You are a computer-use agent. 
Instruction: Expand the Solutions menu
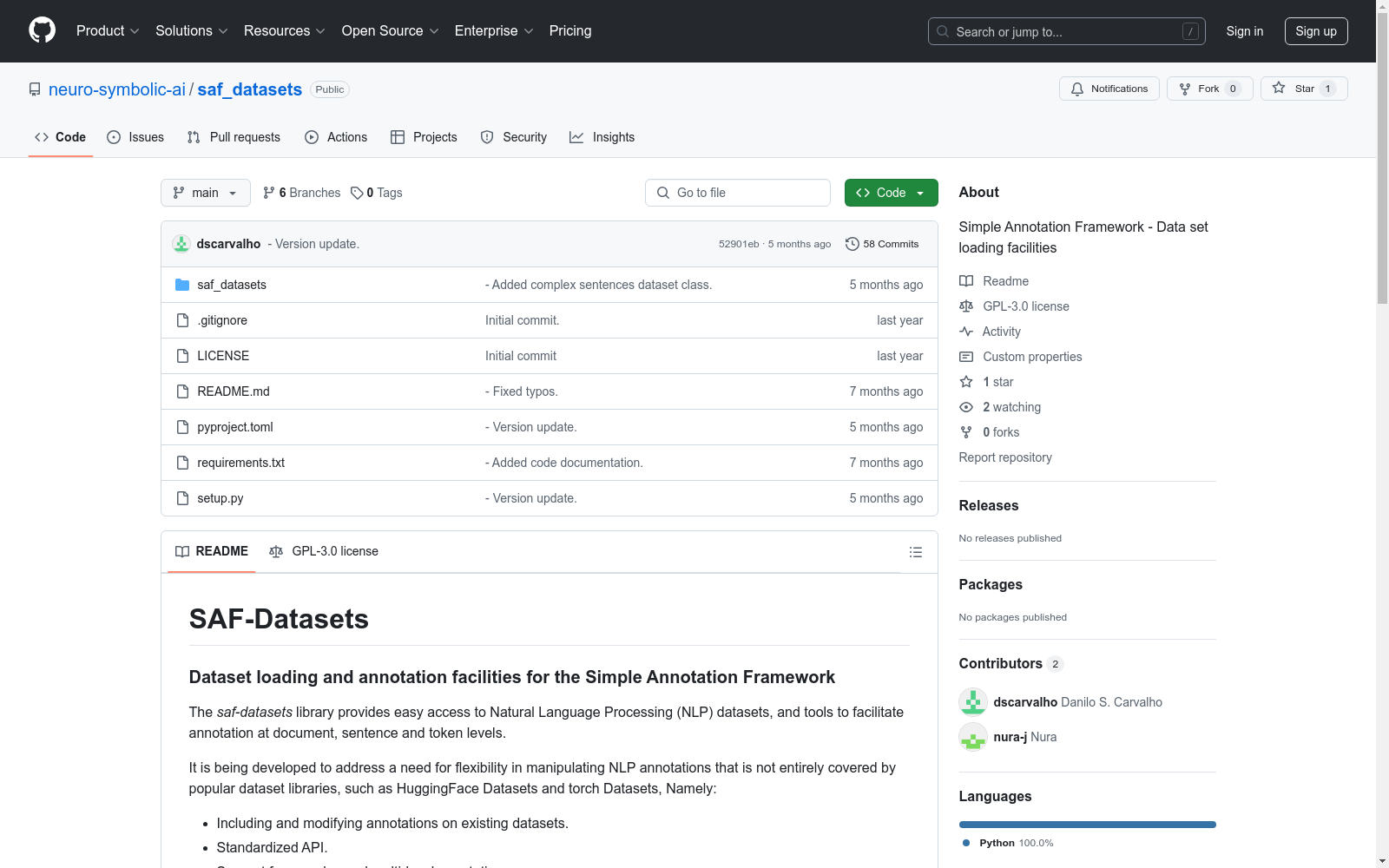pos(192,31)
